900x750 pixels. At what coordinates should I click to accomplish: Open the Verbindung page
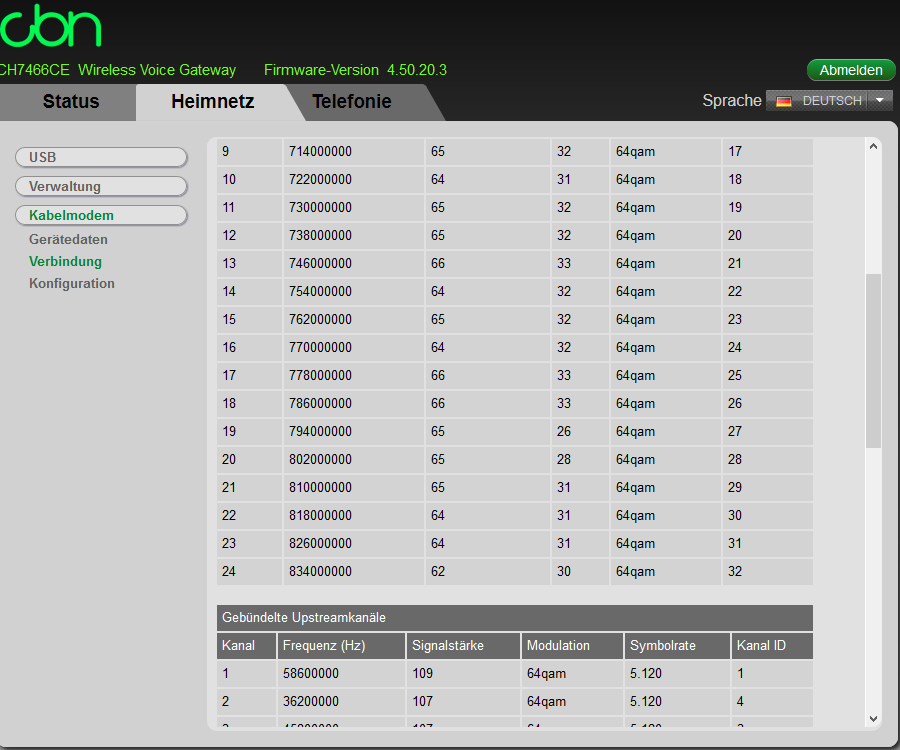click(x=65, y=262)
